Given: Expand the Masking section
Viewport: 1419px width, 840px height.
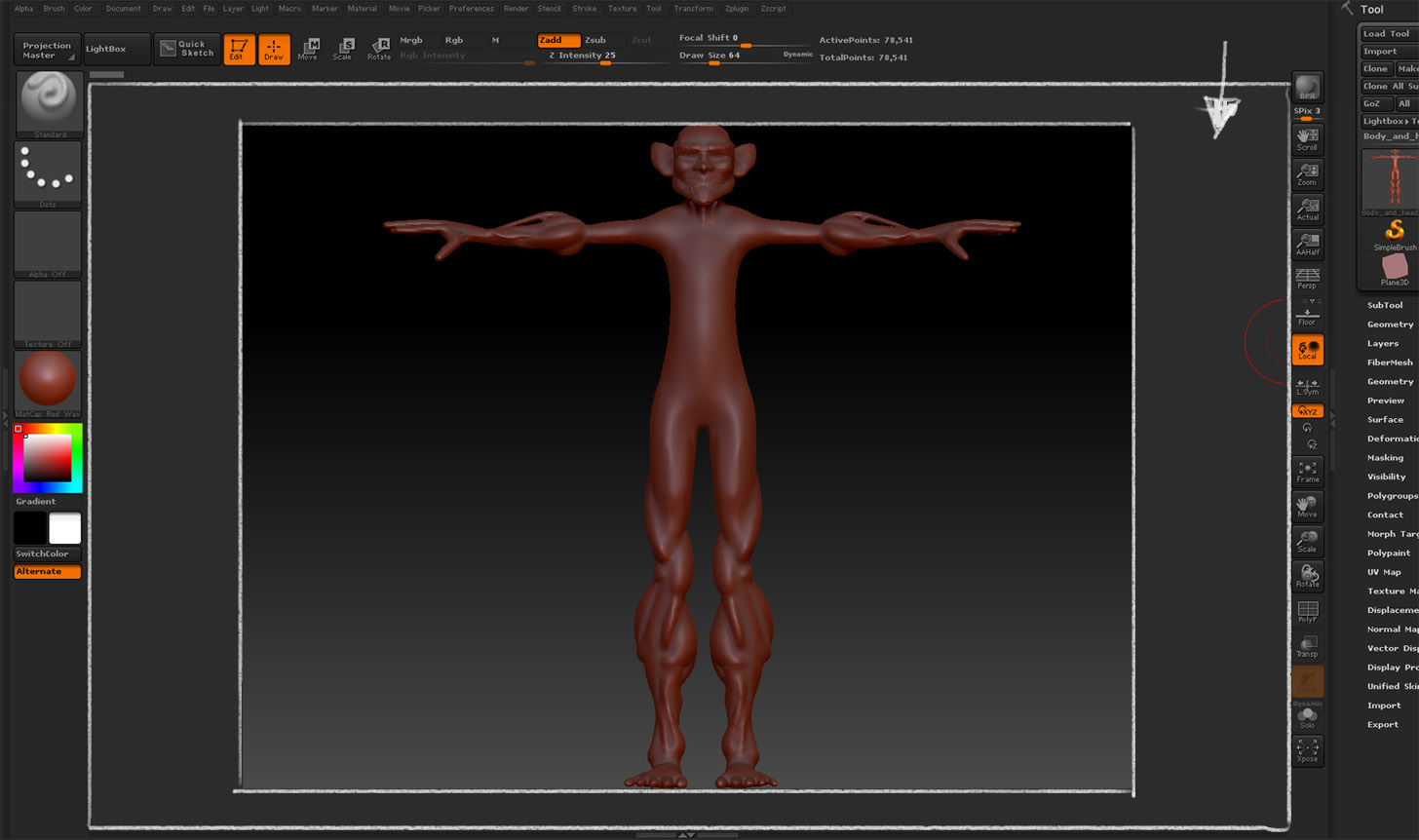Looking at the screenshot, I should point(1385,458).
